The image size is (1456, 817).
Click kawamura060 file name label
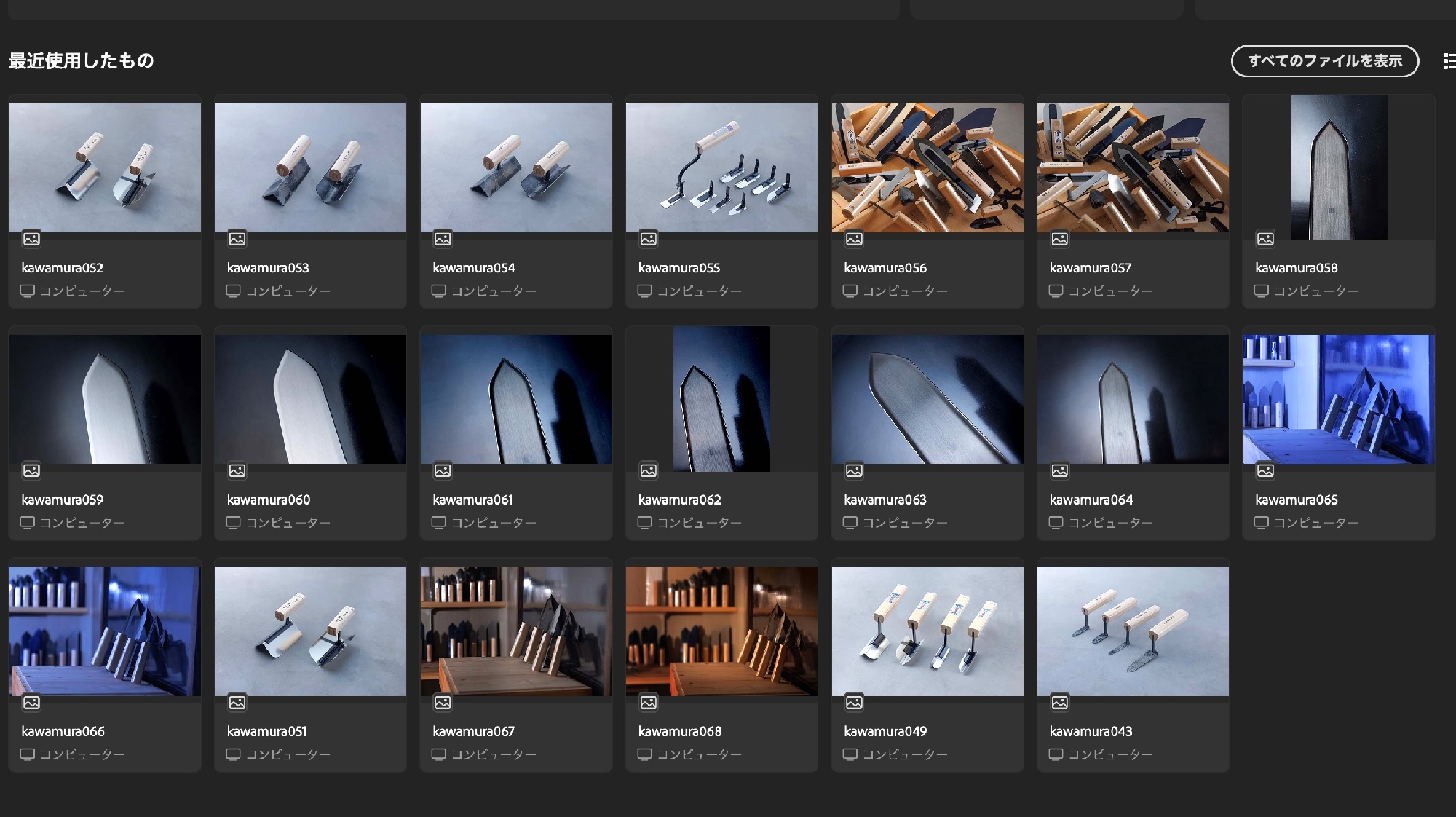tap(269, 500)
